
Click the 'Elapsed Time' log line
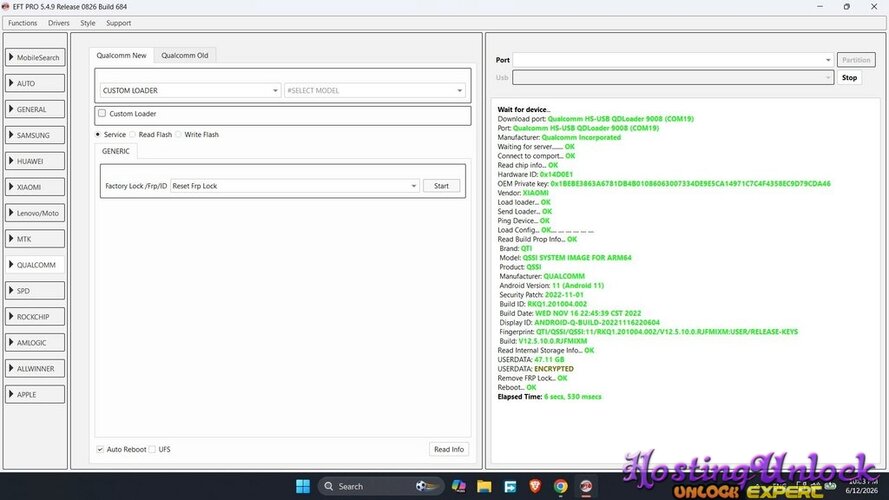[x=549, y=397]
